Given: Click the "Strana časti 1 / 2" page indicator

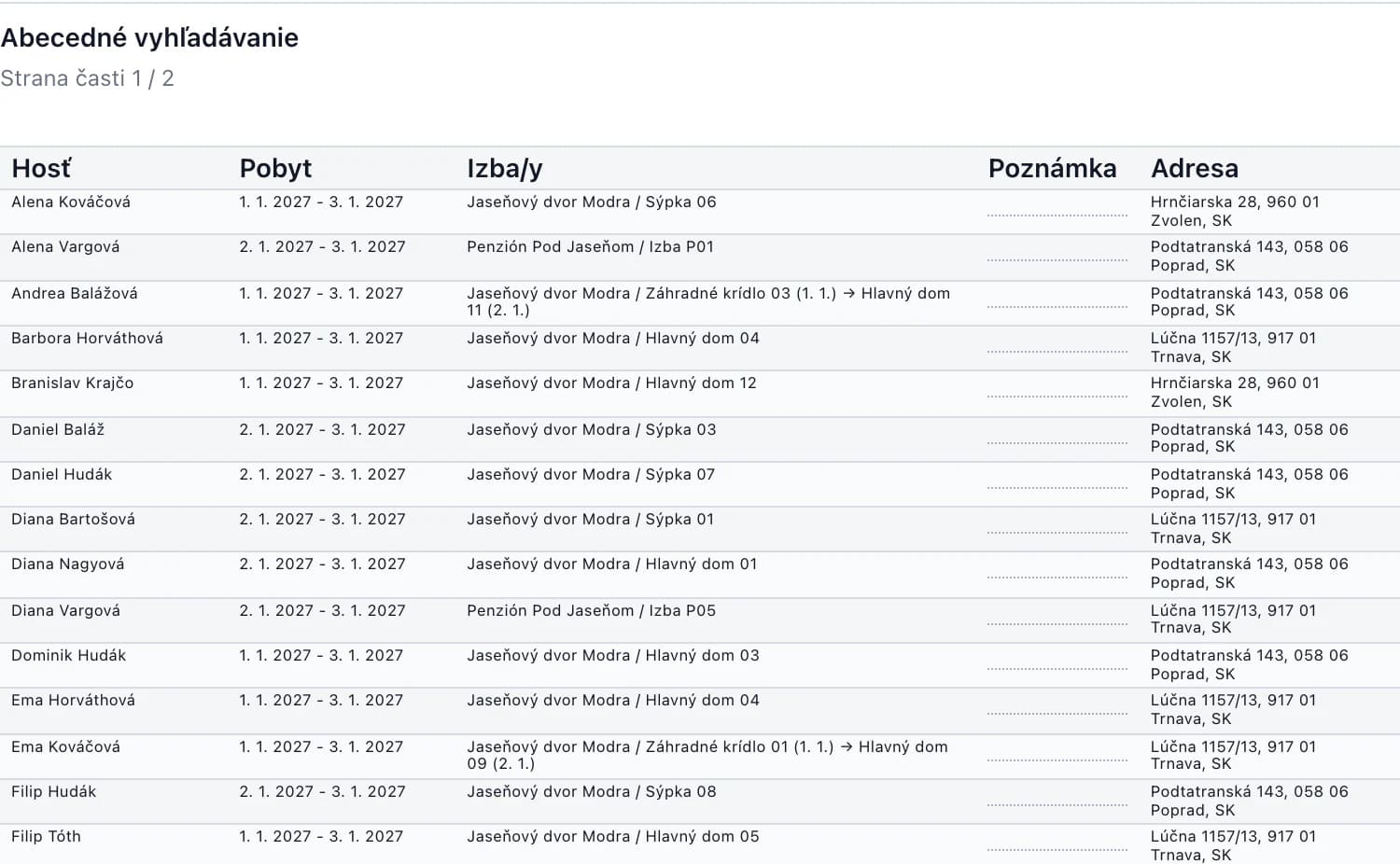Looking at the screenshot, I should pyautogui.click(x=87, y=78).
